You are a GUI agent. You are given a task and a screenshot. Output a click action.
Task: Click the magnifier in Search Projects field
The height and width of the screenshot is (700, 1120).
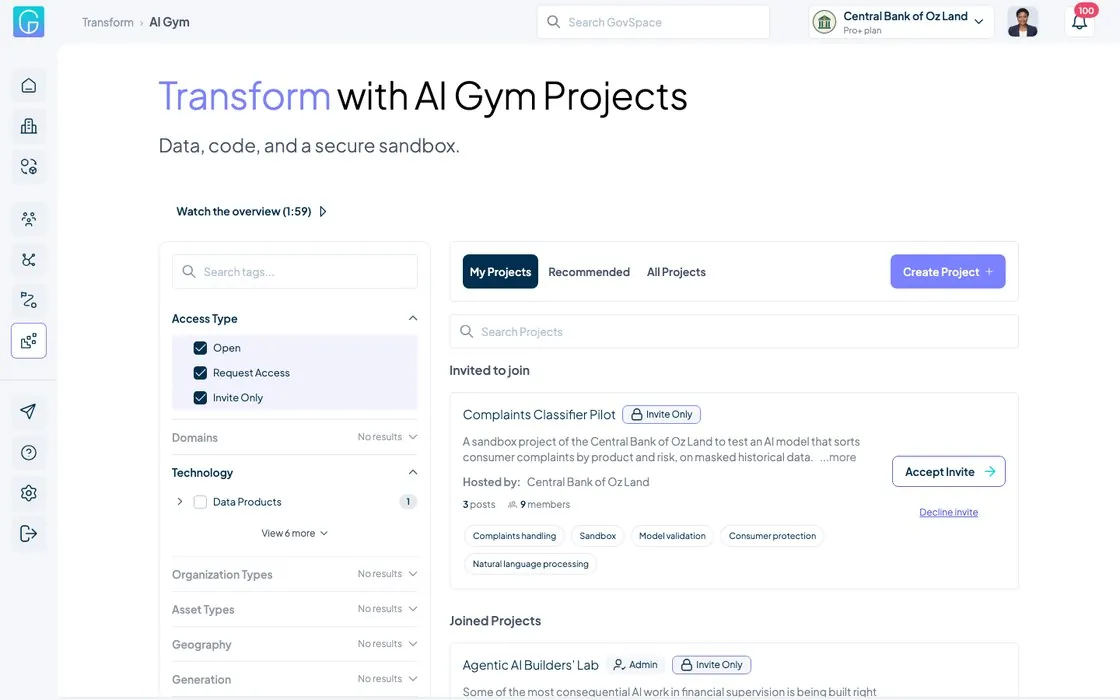pos(466,331)
